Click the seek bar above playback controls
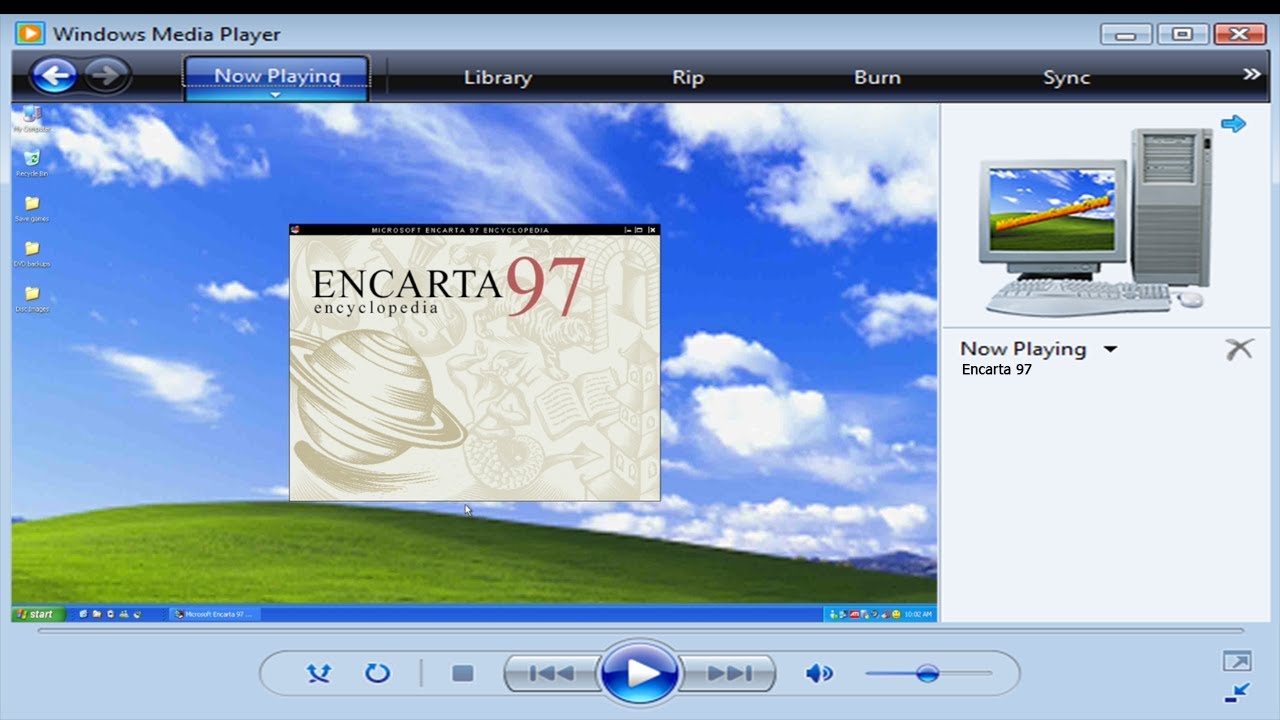The height and width of the screenshot is (720, 1280). (640, 631)
